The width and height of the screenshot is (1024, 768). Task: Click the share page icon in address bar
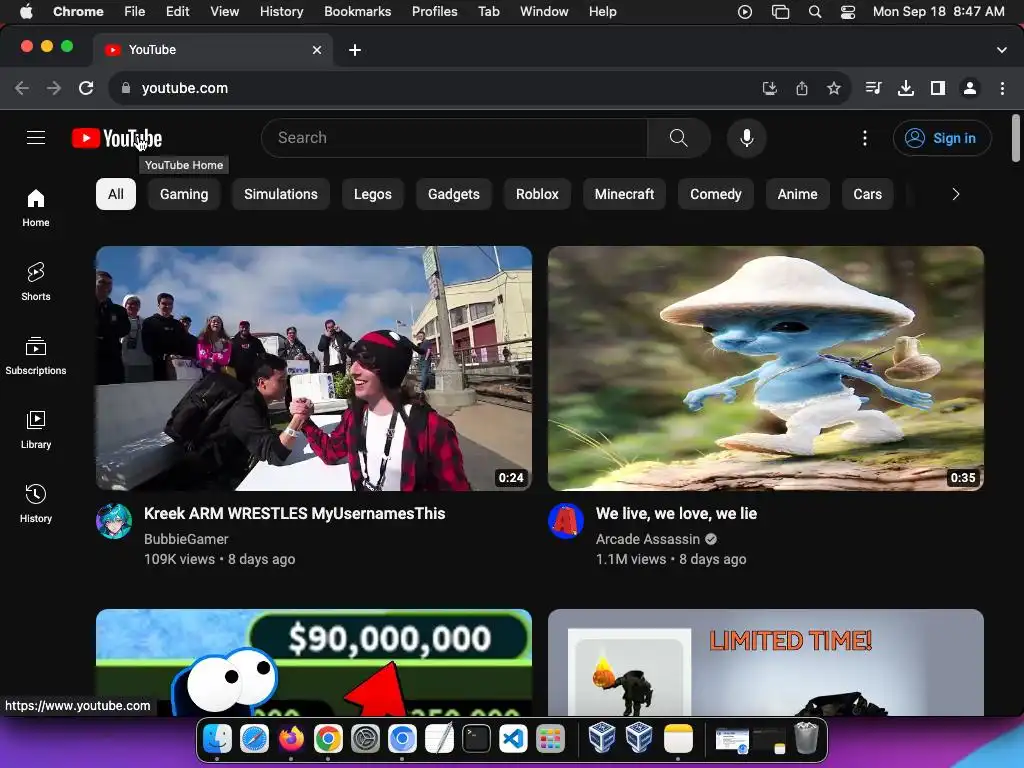[802, 88]
